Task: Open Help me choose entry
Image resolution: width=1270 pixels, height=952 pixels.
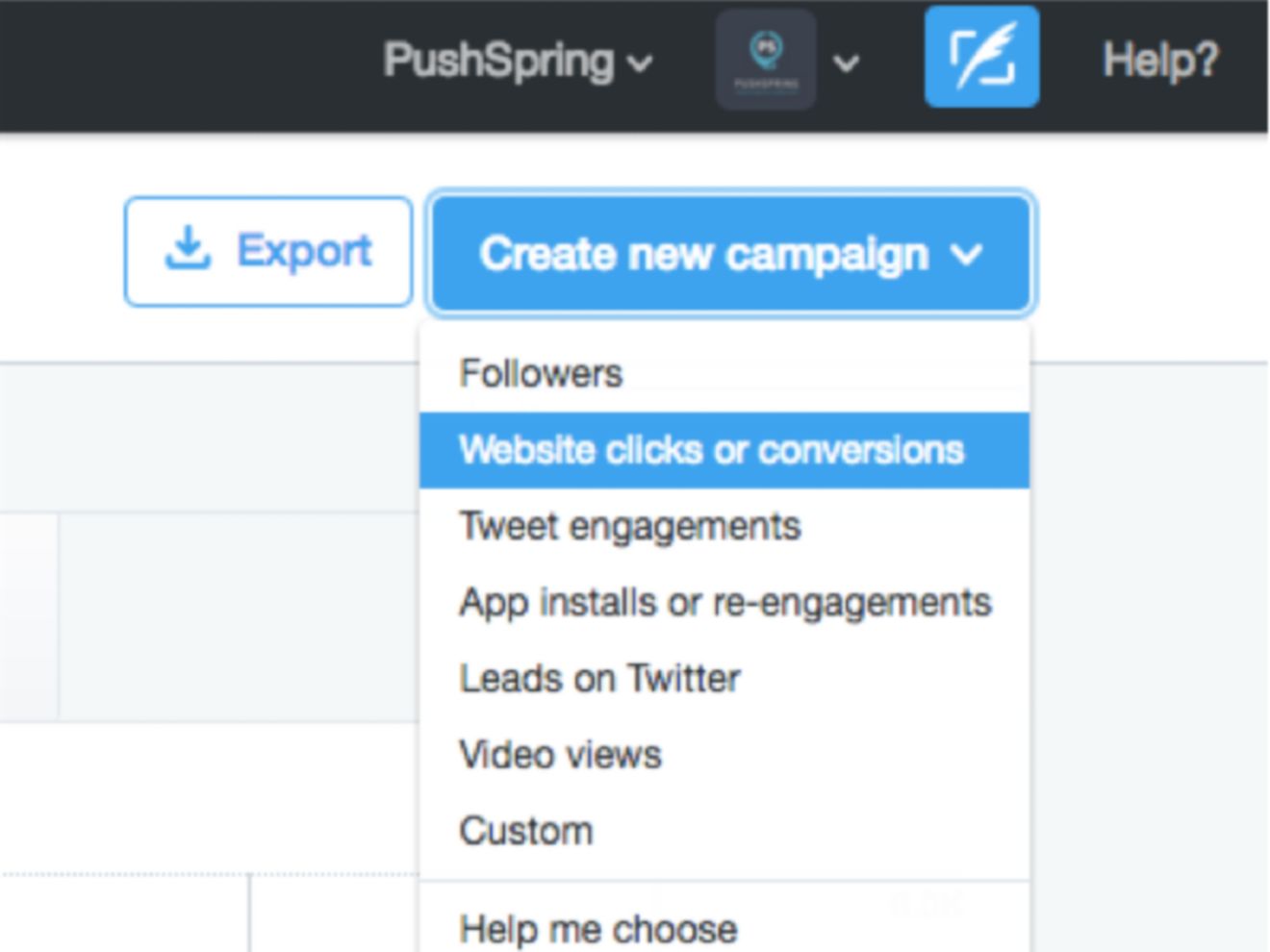Action: 597,928
